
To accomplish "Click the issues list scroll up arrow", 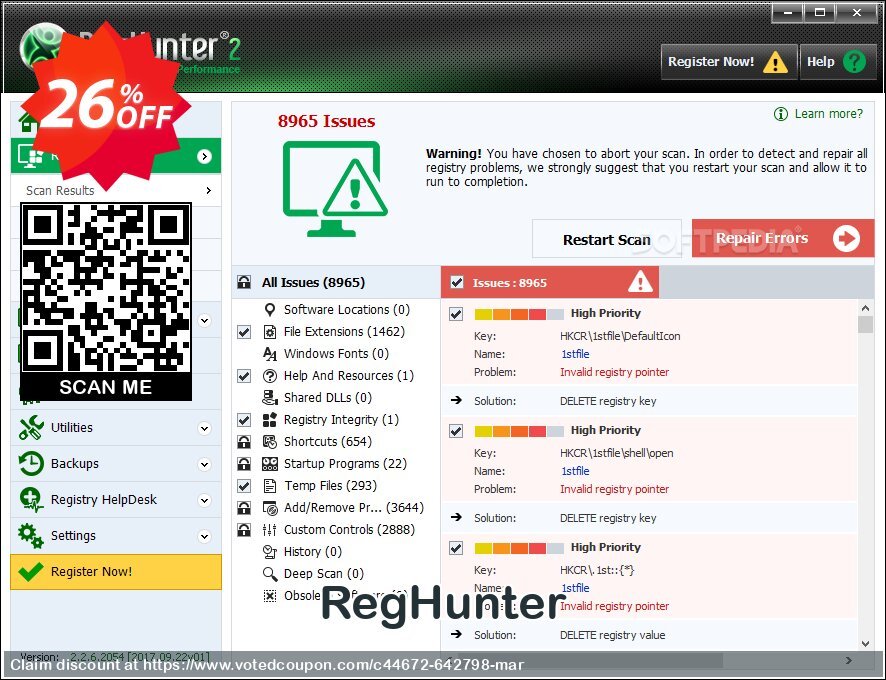I will 865,308.
